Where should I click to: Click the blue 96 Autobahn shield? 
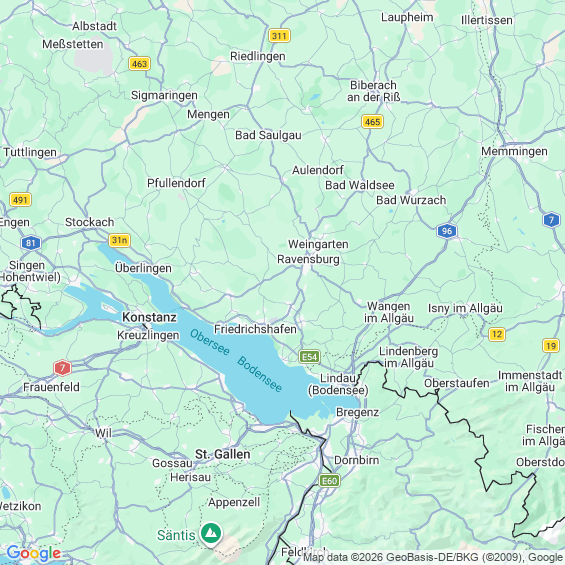[x=446, y=231]
